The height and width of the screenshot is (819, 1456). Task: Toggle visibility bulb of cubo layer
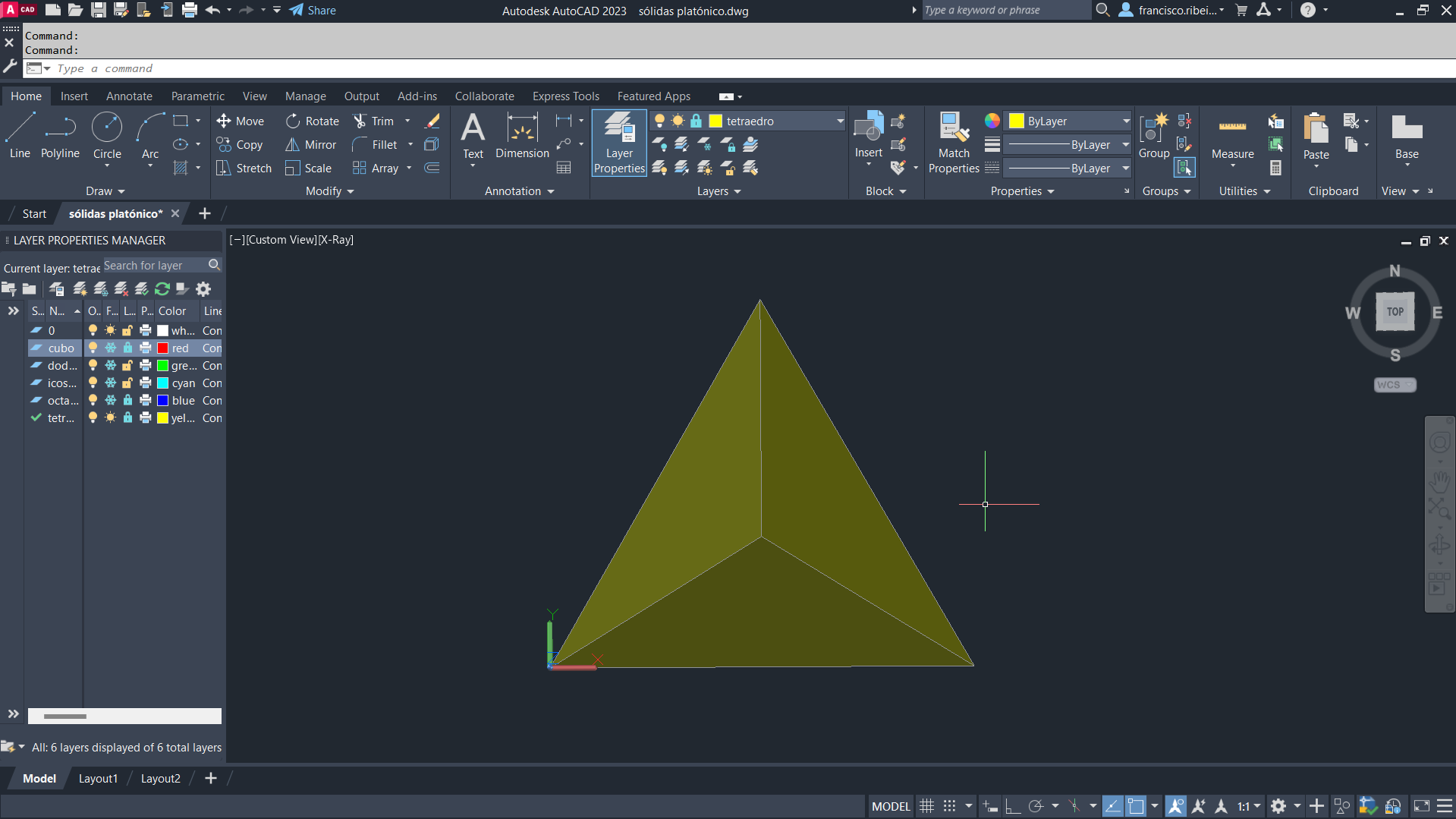(x=93, y=348)
